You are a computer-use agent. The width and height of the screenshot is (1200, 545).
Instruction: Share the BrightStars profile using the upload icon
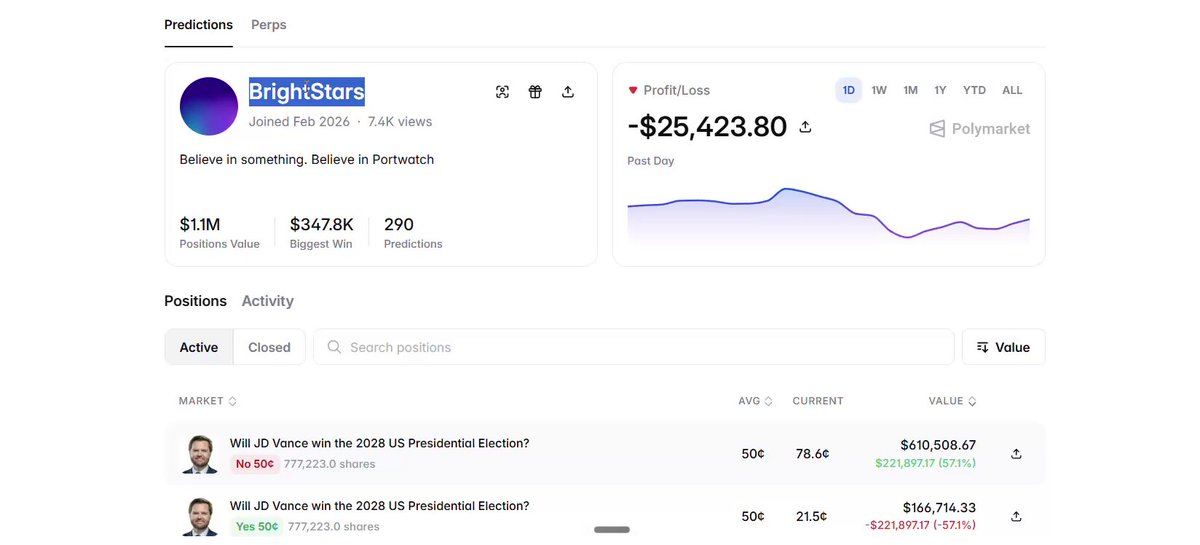click(x=568, y=92)
